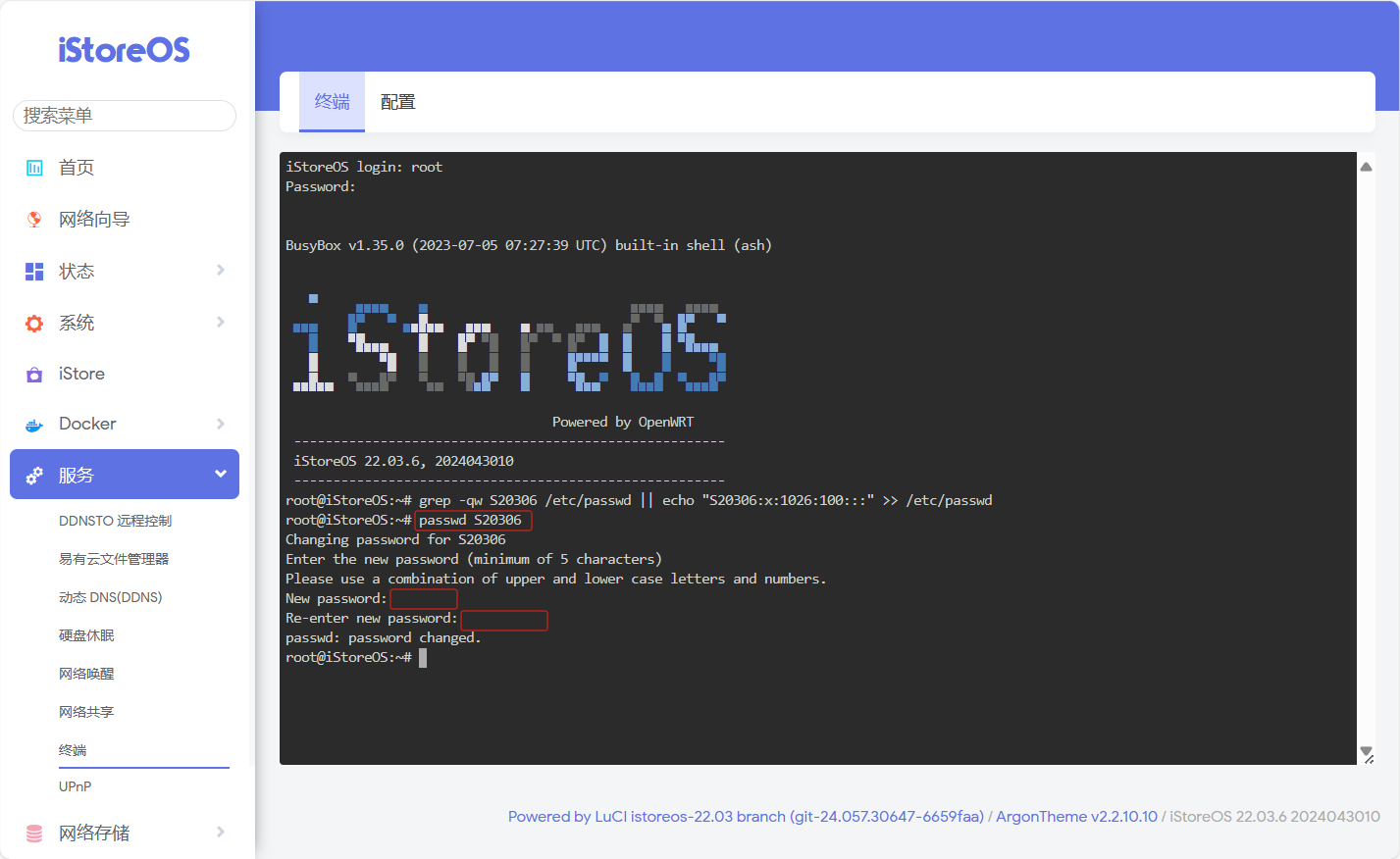Click the home dashboard icon
The height and width of the screenshot is (859, 1400).
34,168
